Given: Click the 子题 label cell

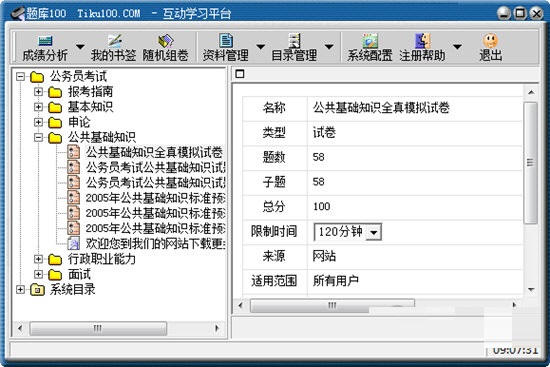Looking at the screenshot, I should (275, 182).
